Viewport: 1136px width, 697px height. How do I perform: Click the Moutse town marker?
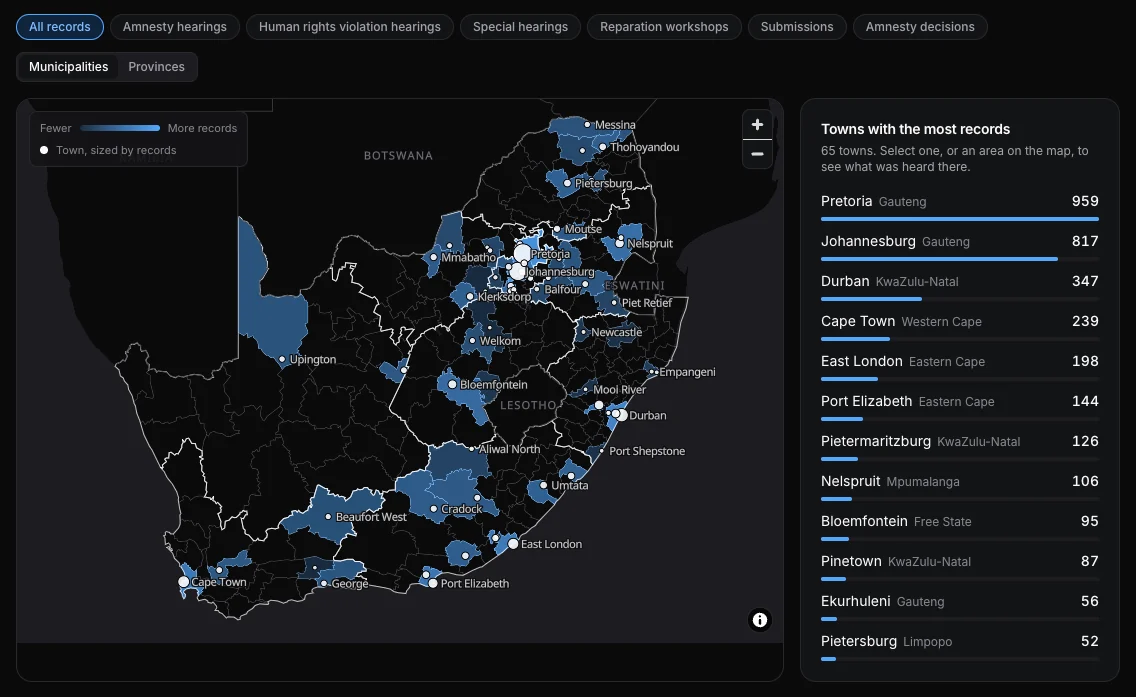(557, 229)
